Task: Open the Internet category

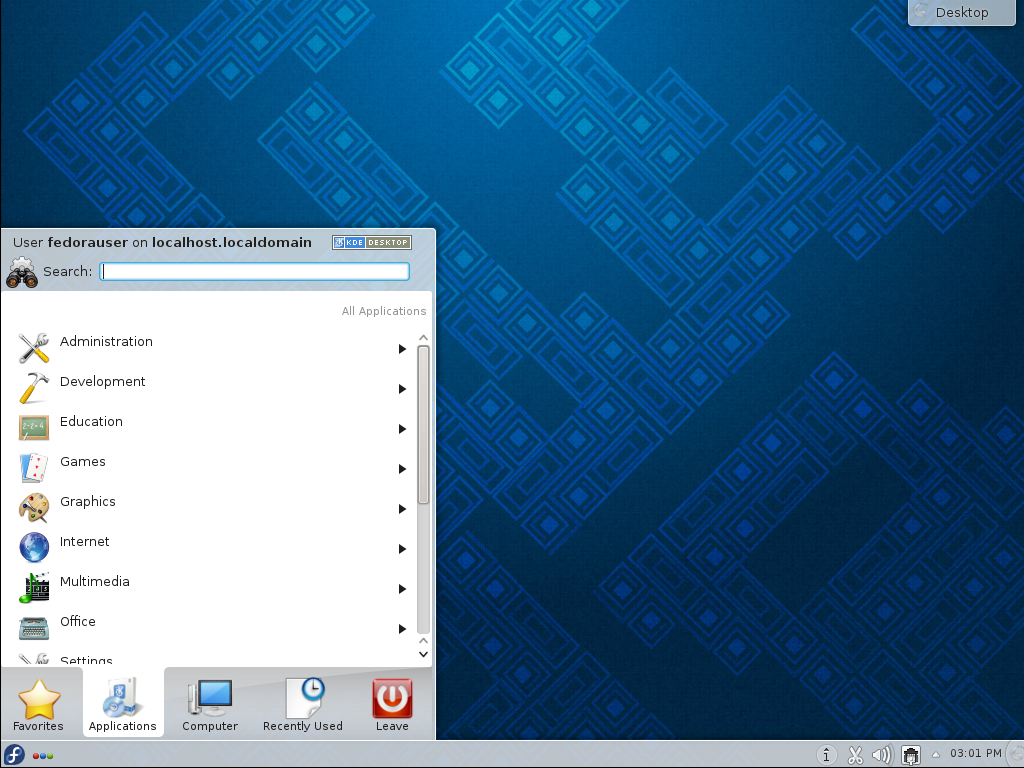Action: (x=214, y=548)
